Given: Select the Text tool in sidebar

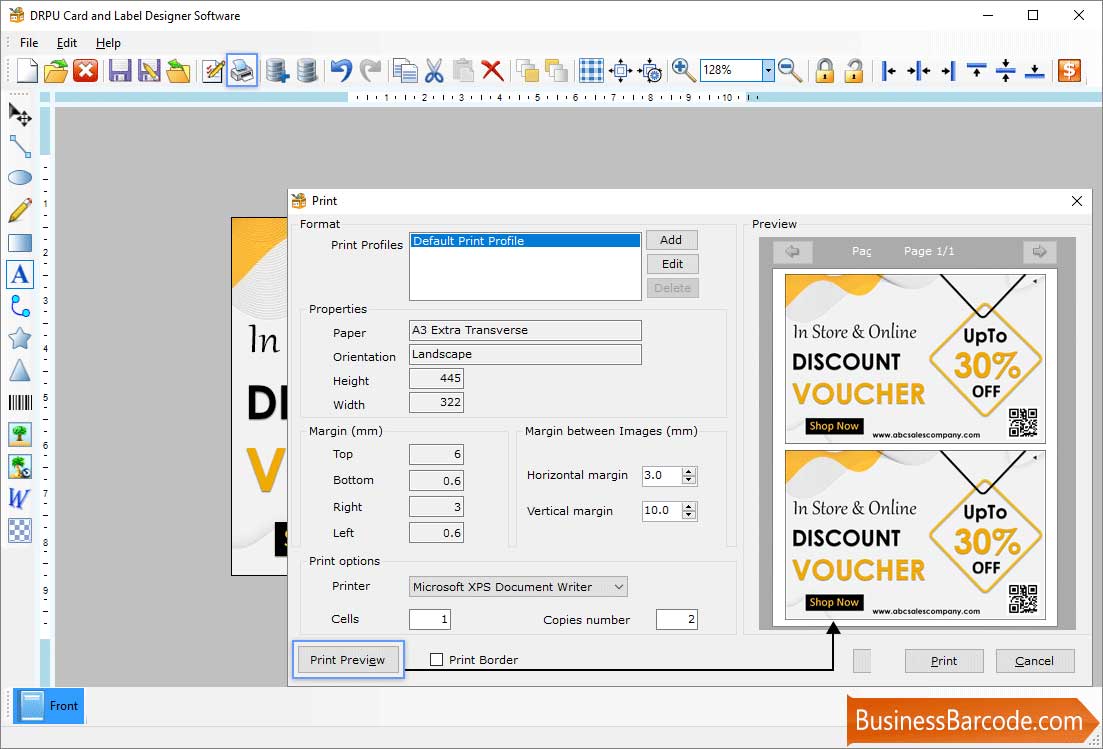Looking at the screenshot, I should tap(20, 274).
